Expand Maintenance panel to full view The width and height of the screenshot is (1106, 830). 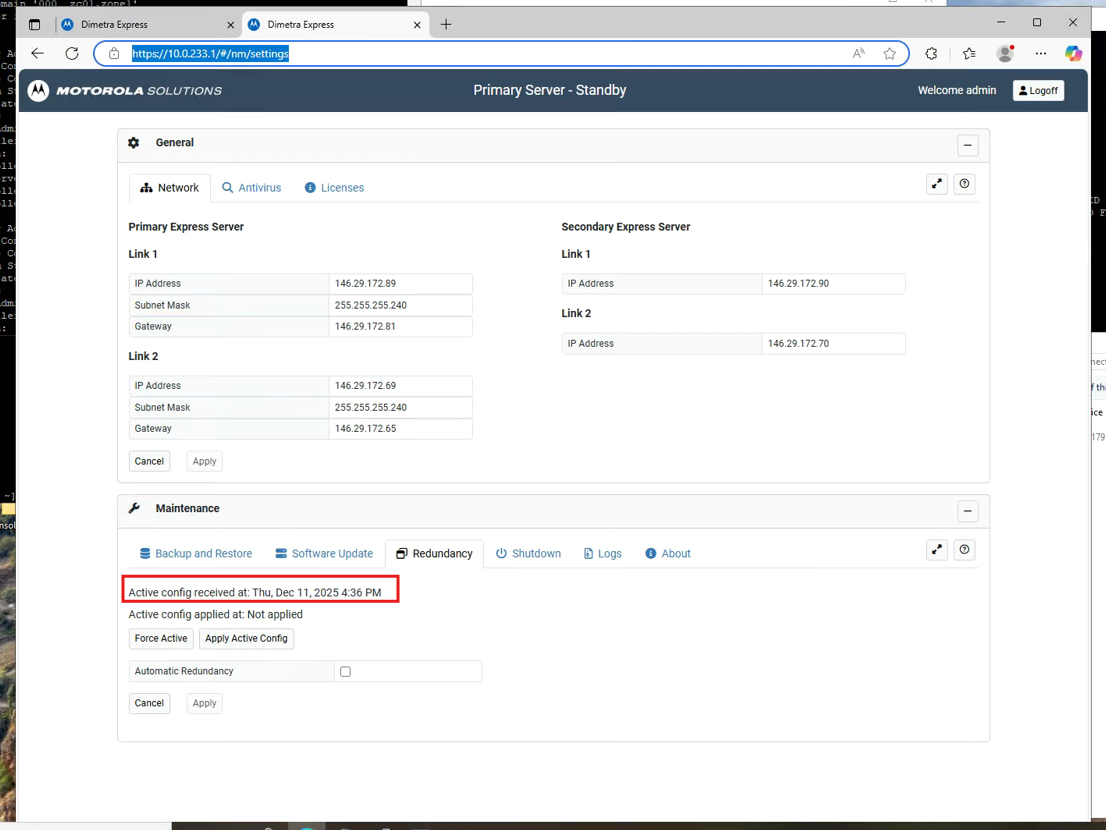click(x=937, y=550)
